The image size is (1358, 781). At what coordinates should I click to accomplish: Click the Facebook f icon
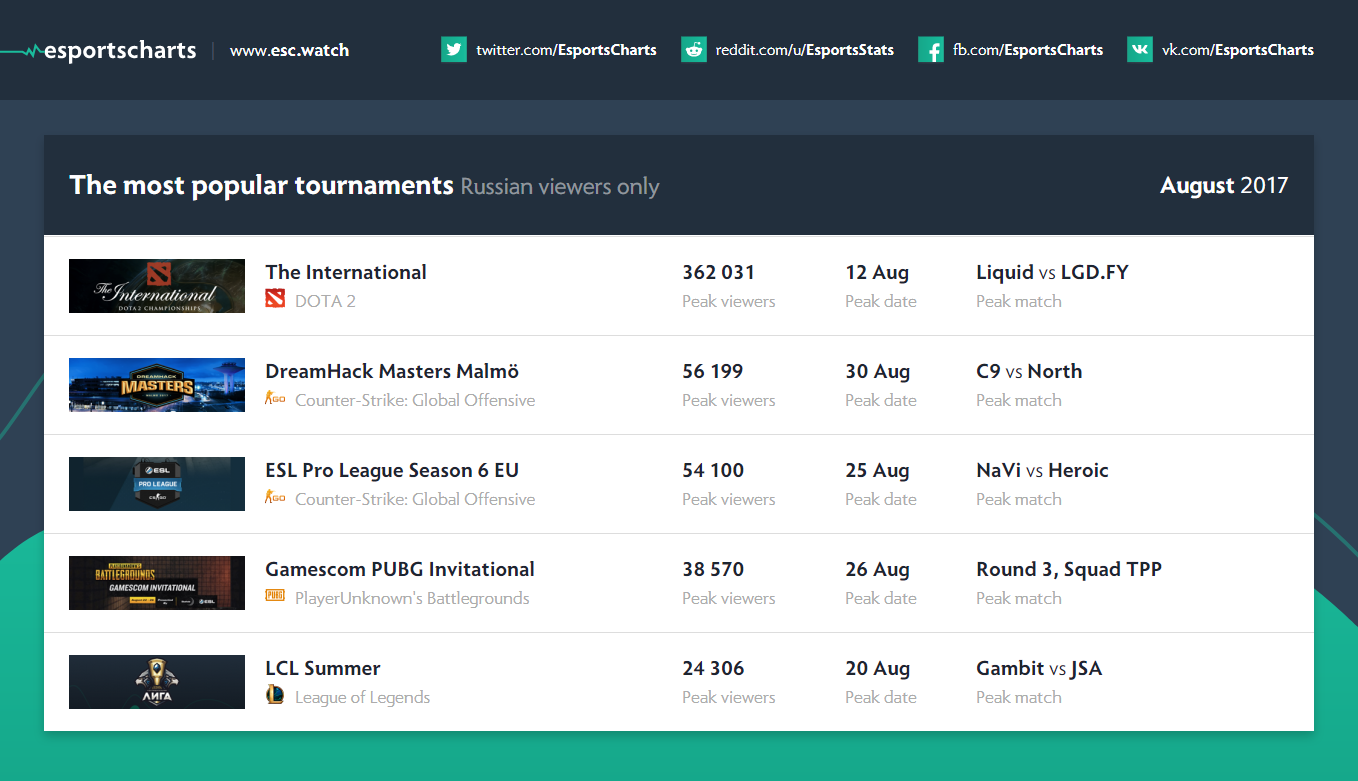pyautogui.click(x=931, y=49)
